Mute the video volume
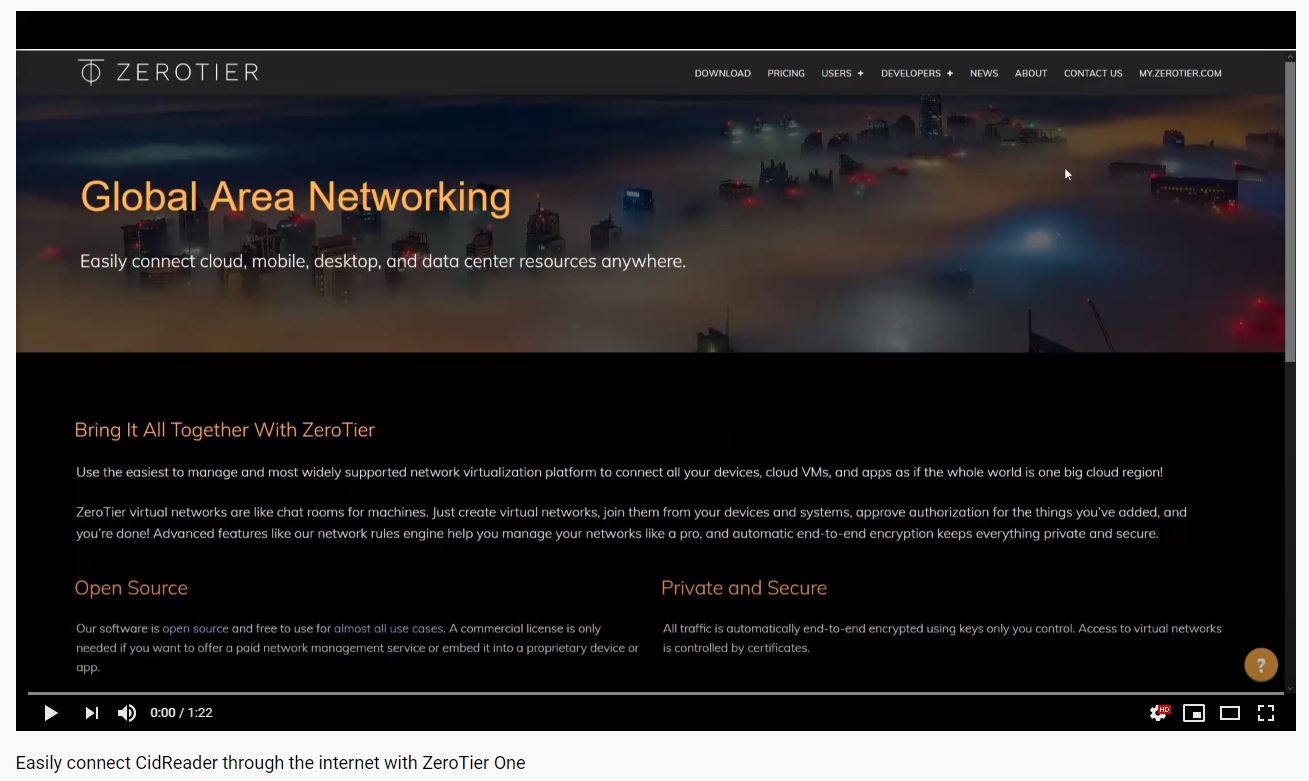The width and height of the screenshot is (1309, 781). pyautogui.click(x=127, y=713)
